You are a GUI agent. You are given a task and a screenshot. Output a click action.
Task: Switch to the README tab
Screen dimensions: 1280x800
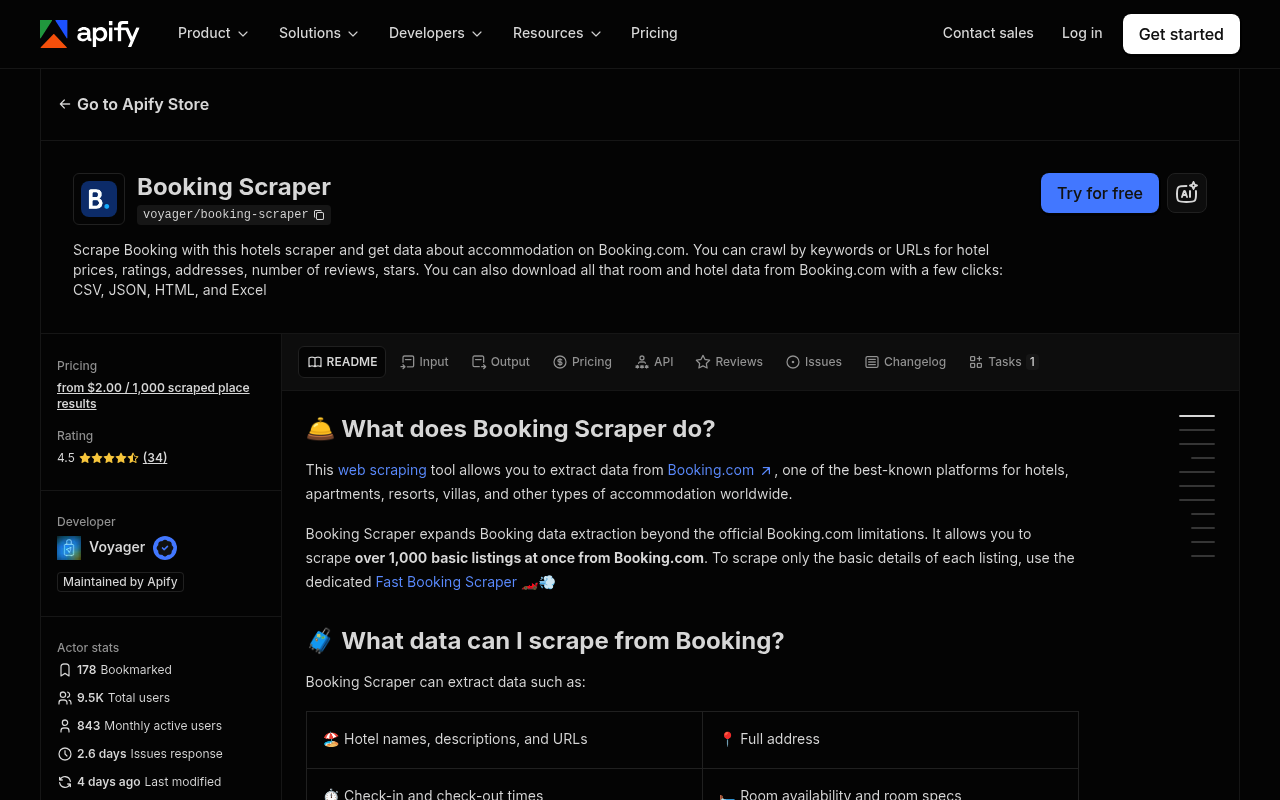tap(342, 362)
